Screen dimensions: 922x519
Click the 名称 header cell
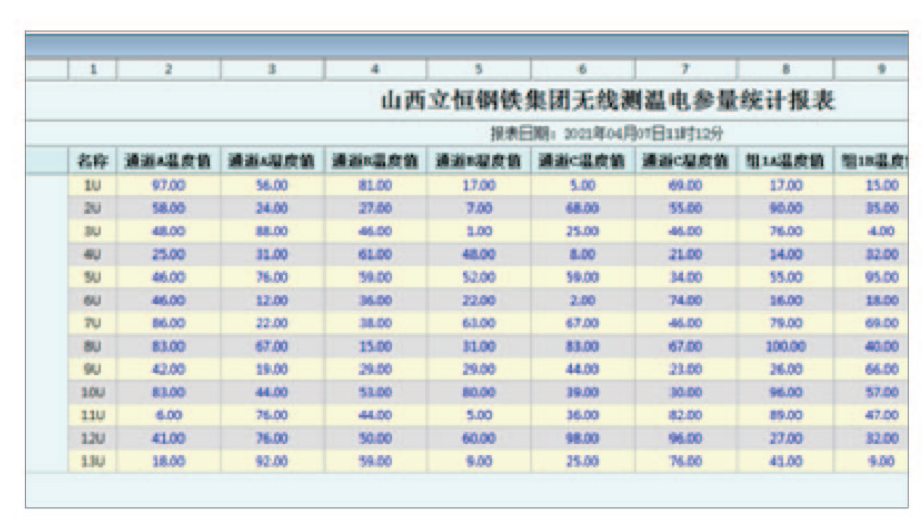[x=93, y=161]
